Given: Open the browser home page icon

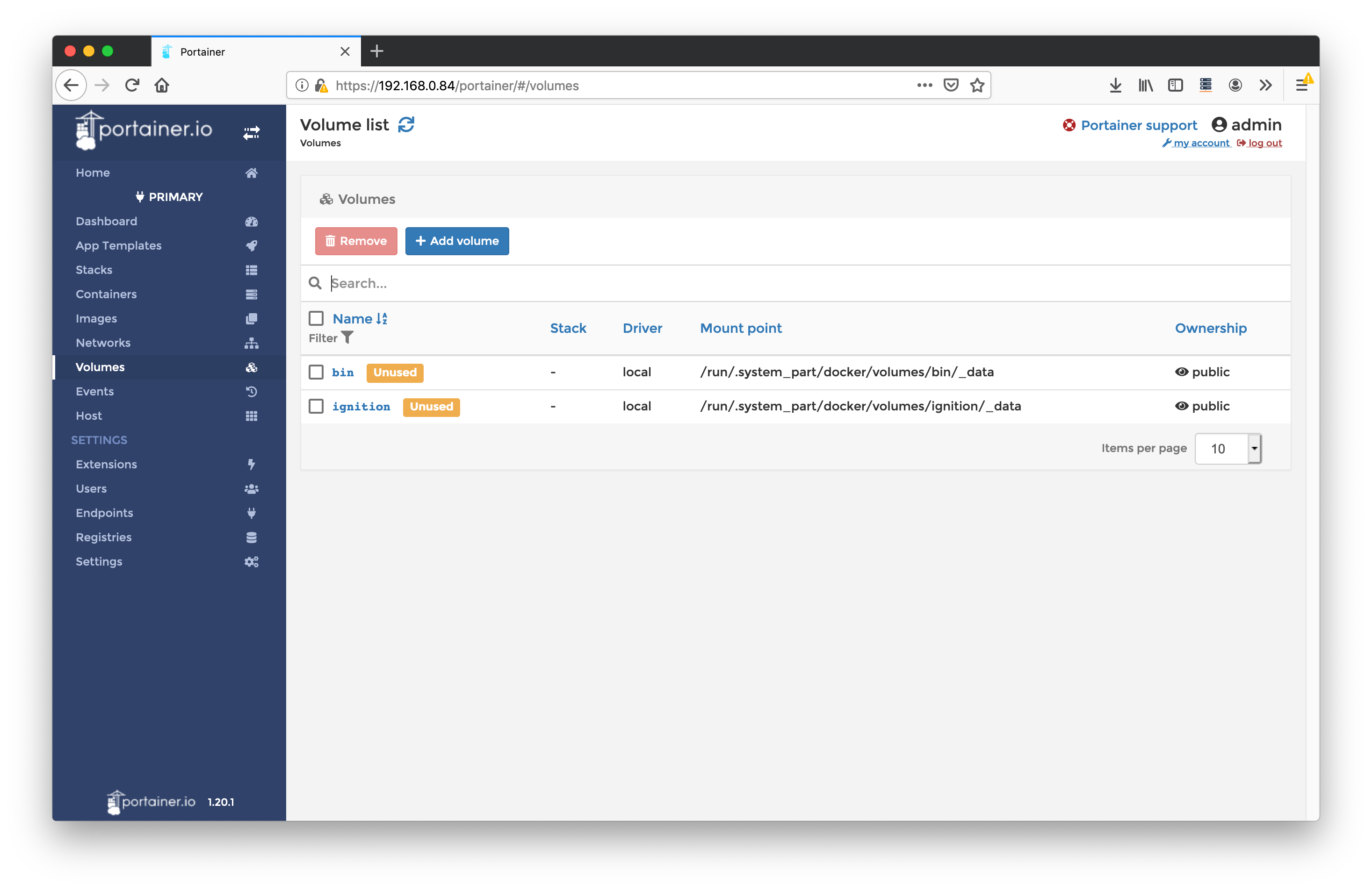Looking at the screenshot, I should coord(162,86).
